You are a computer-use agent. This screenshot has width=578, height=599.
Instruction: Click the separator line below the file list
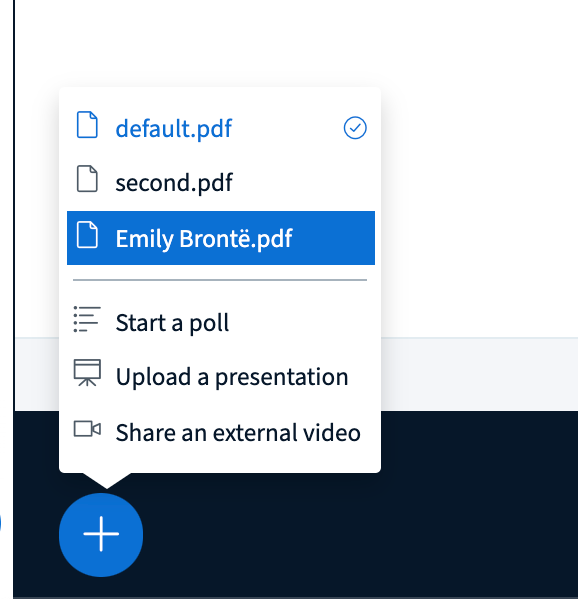tap(220, 280)
